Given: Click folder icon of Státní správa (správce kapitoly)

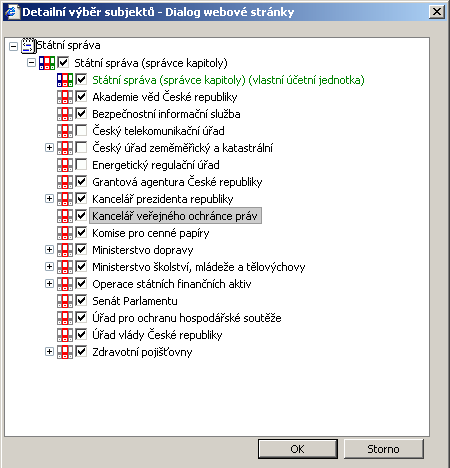Looking at the screenshot, I should pos(47,63).
